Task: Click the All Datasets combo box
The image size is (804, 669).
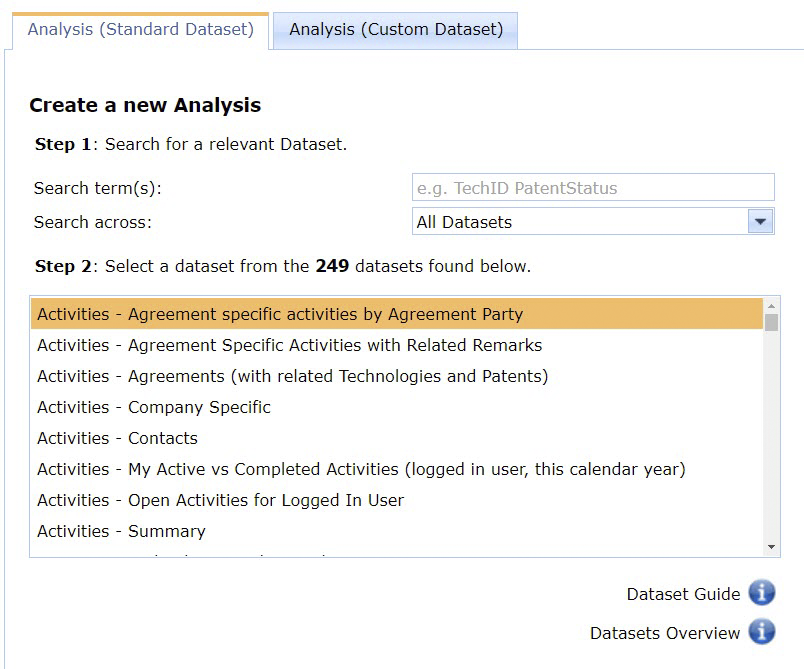Action: click(x=580, y=222)
